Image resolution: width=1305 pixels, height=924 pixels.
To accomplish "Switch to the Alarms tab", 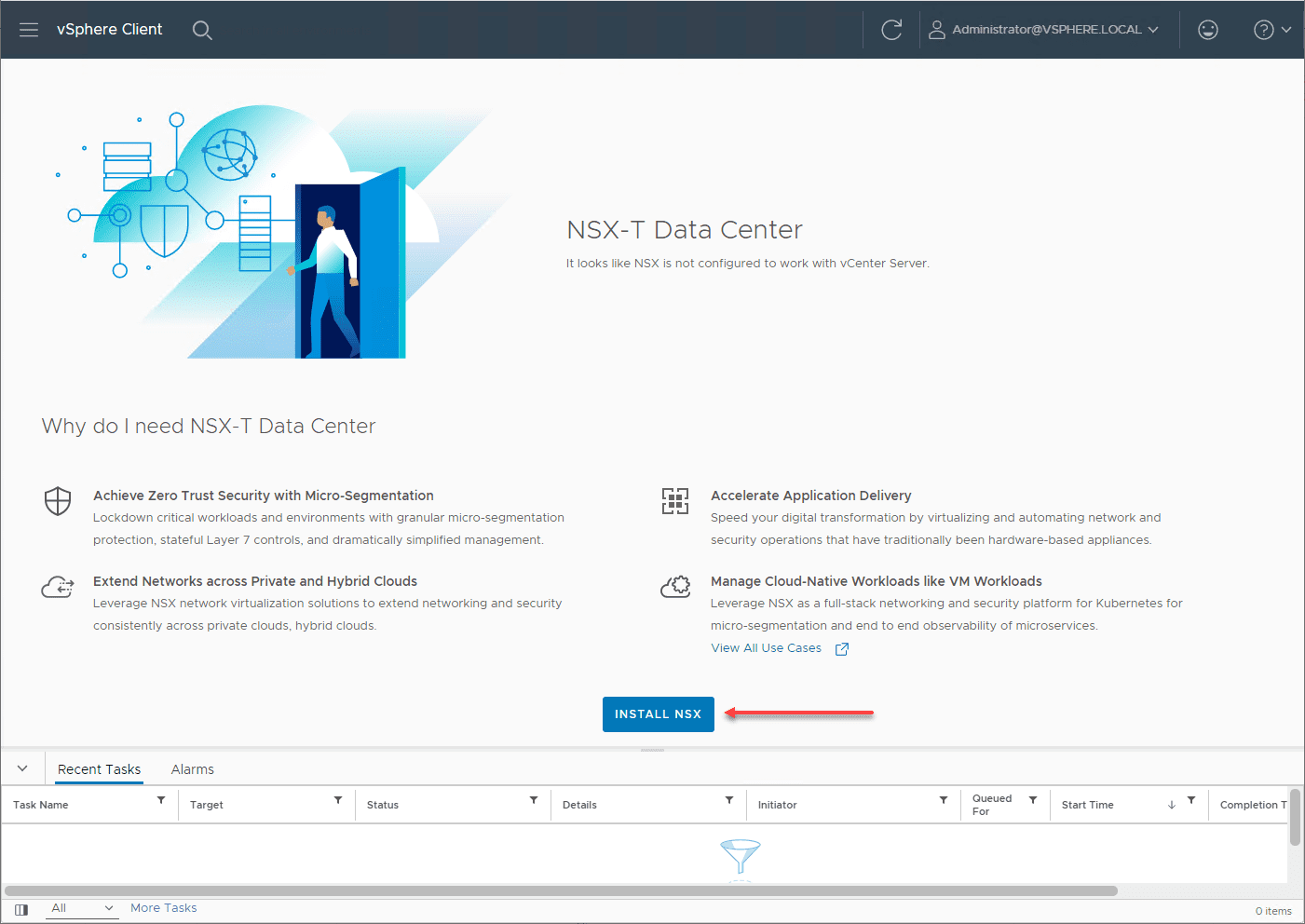I will click(193, 769).
